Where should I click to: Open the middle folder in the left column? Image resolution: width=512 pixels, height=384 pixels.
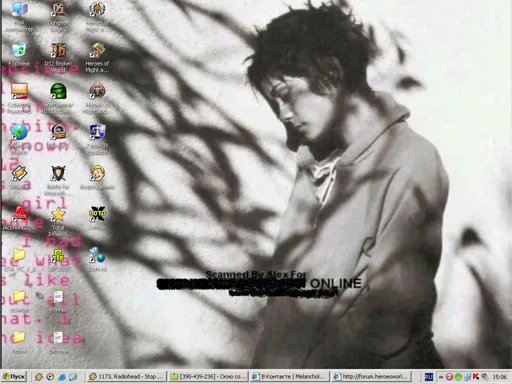click(19, 297)
